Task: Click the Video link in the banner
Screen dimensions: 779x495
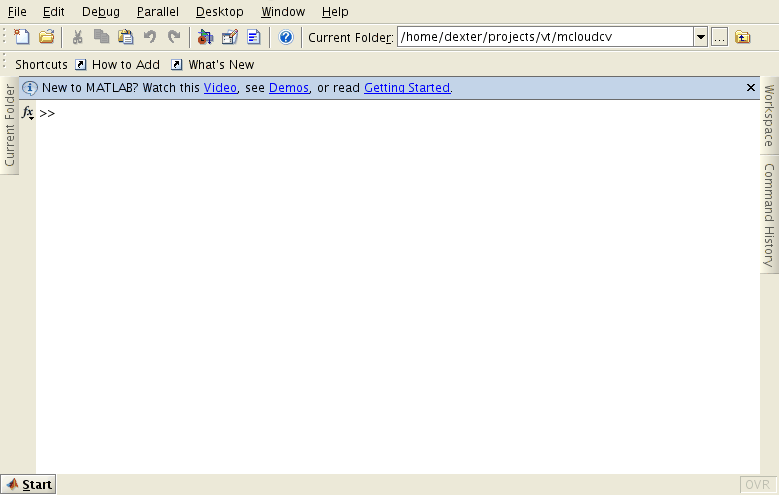Action: pyautogui.click(x=220, y=88)
